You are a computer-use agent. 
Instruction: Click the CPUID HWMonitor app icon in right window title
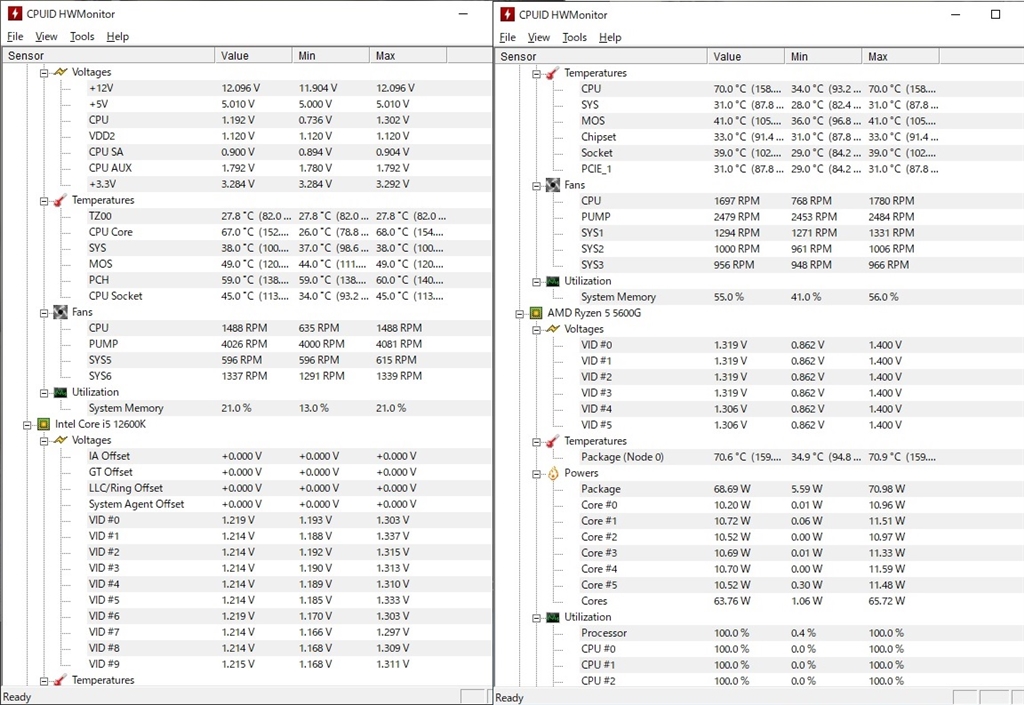pos(507,14)
